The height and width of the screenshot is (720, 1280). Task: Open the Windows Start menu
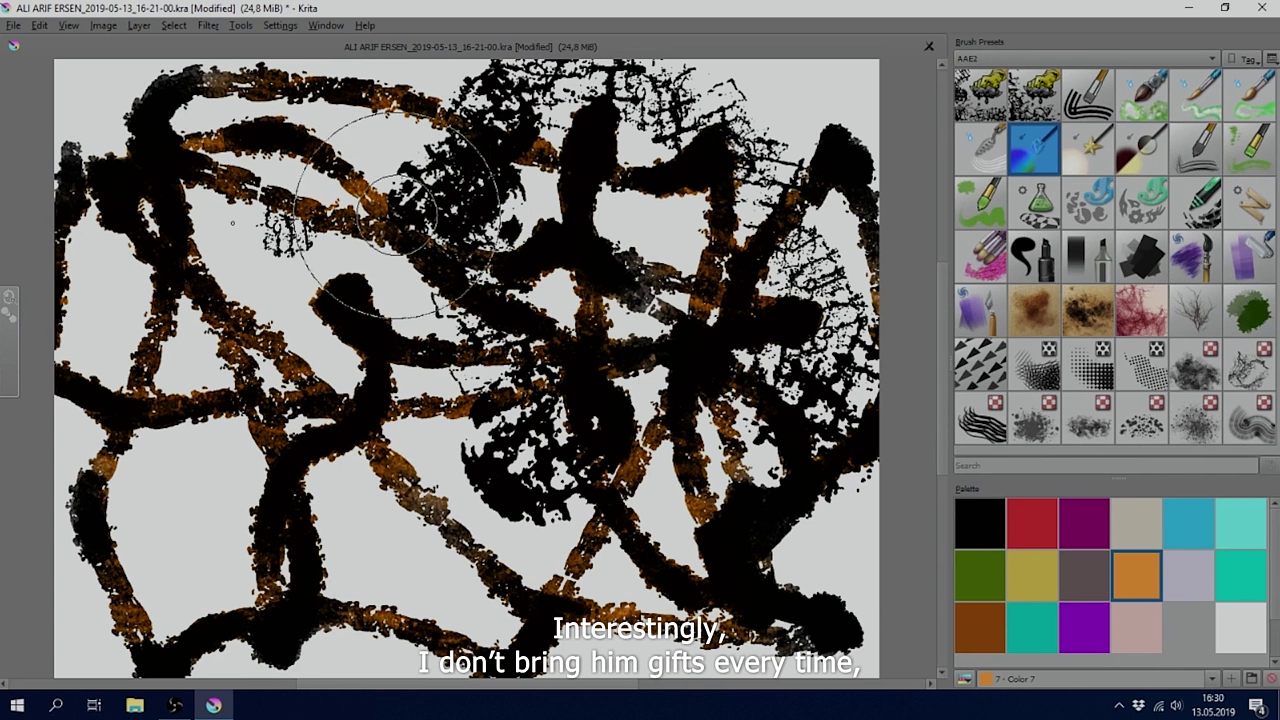point(17,706)
